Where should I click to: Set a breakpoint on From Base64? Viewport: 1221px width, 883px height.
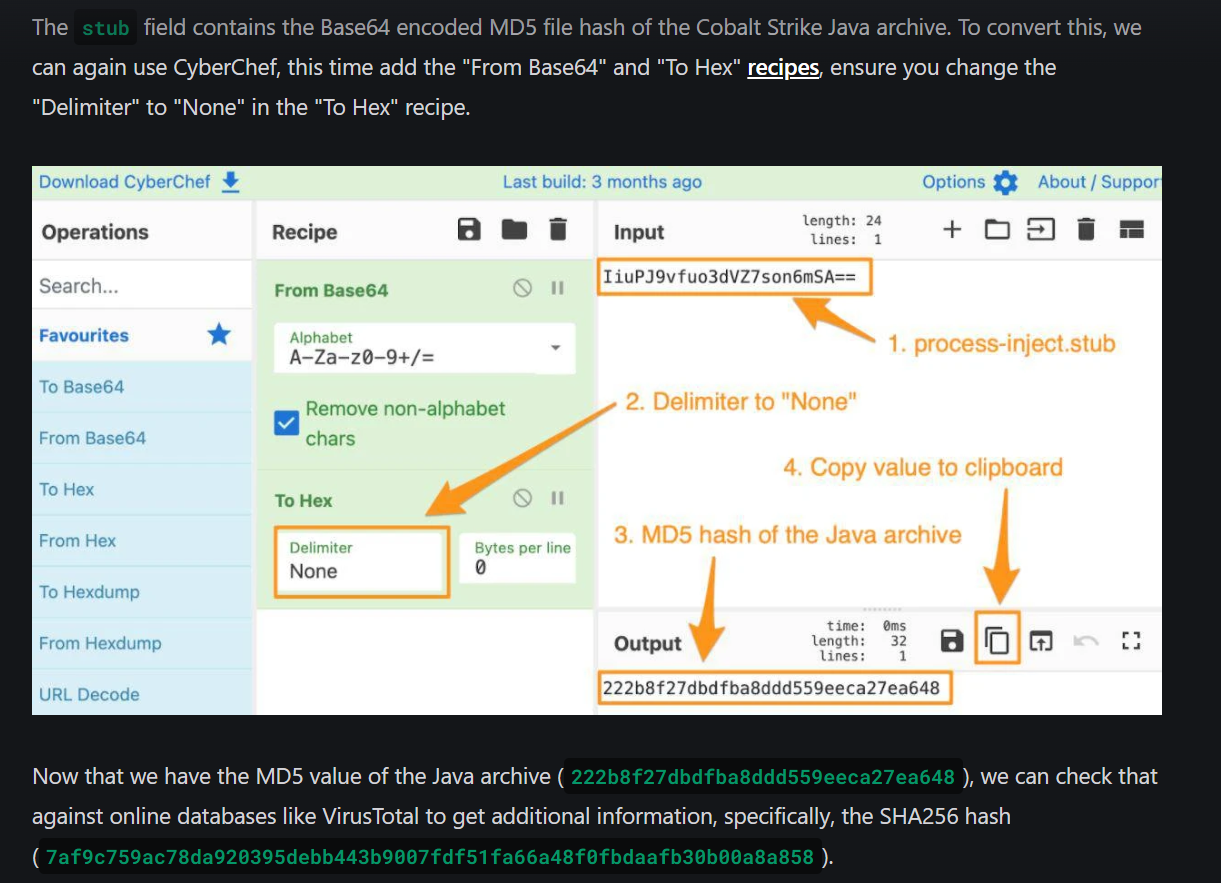pos(557,288)
